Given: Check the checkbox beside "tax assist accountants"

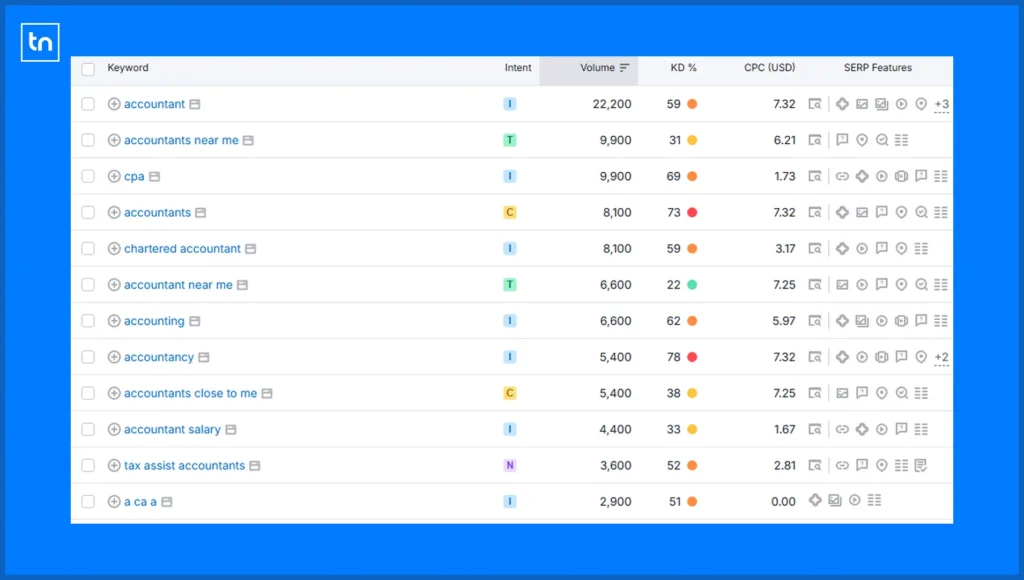Looking at the screenshot, I should [x=88, y=465].
